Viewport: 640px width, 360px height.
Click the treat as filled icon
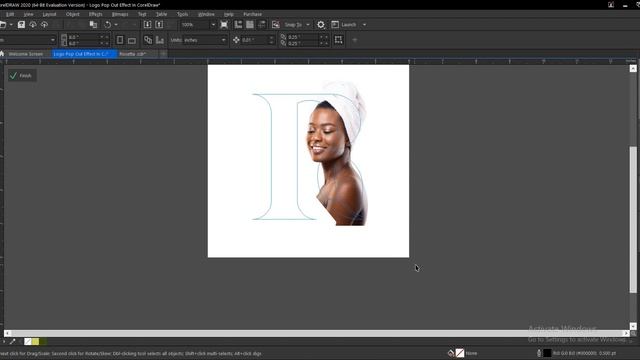(x=338, y=40)
